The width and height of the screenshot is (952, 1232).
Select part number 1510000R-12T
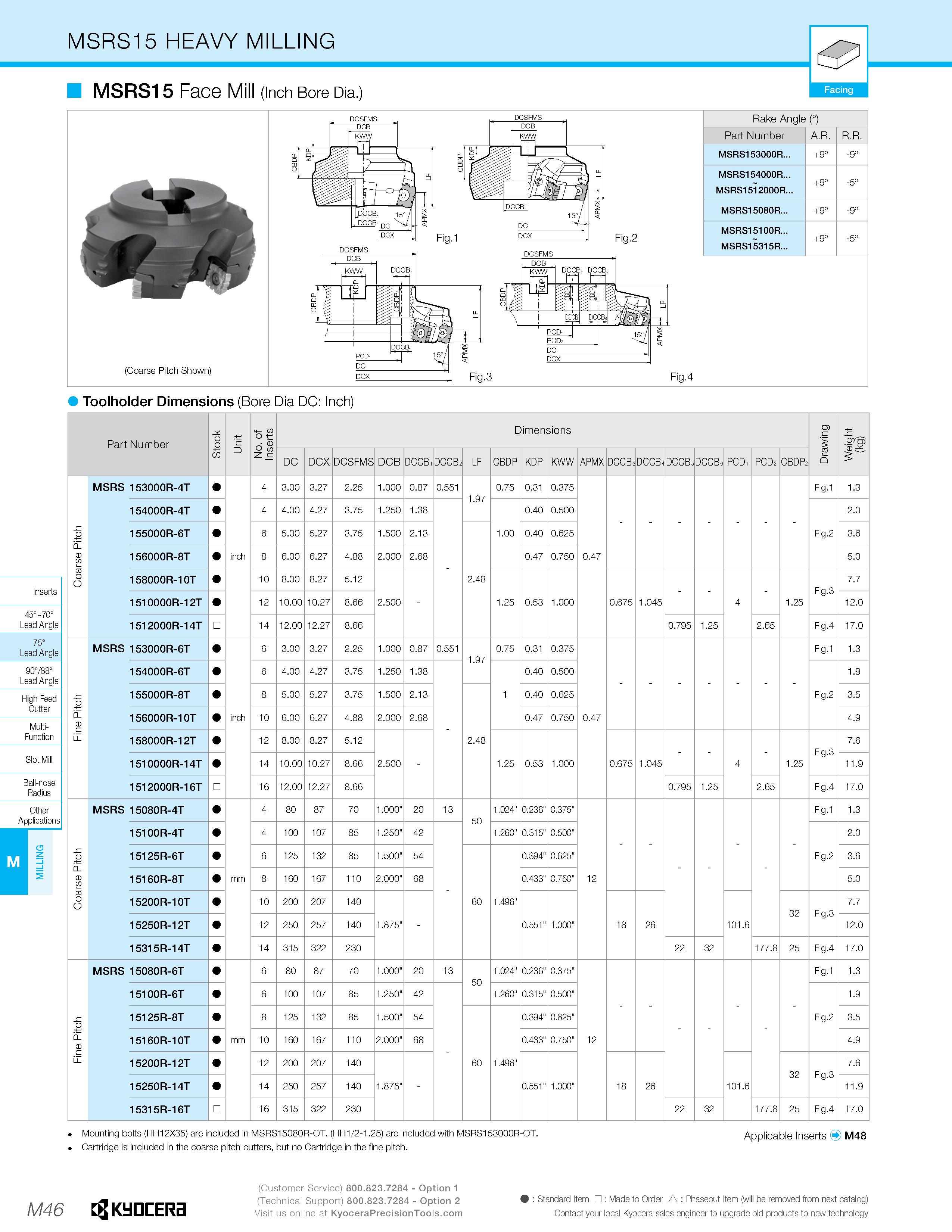[166, 603]
